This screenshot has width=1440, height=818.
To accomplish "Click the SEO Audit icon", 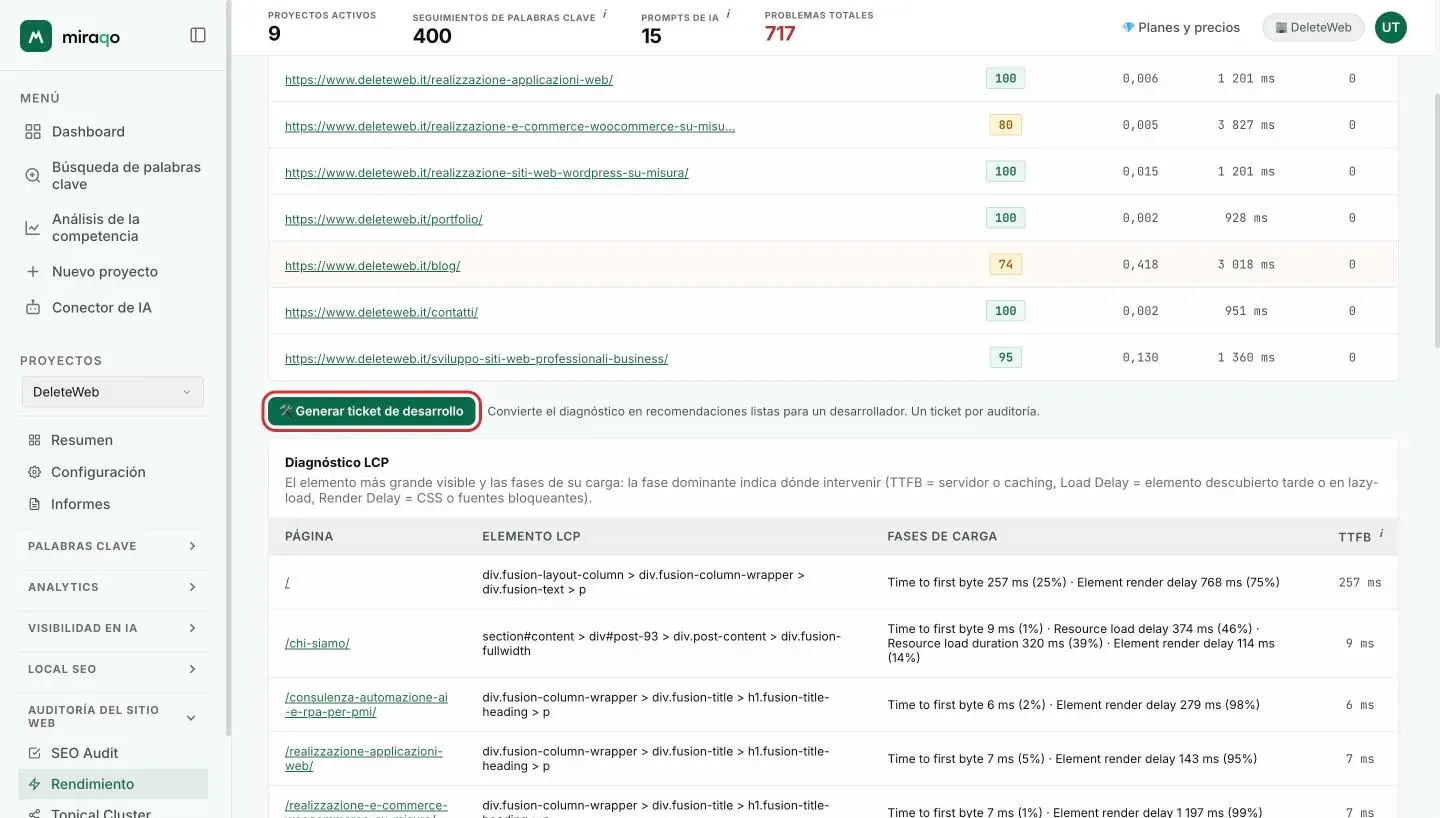I will pyautogui.click(x=35, y=753).
